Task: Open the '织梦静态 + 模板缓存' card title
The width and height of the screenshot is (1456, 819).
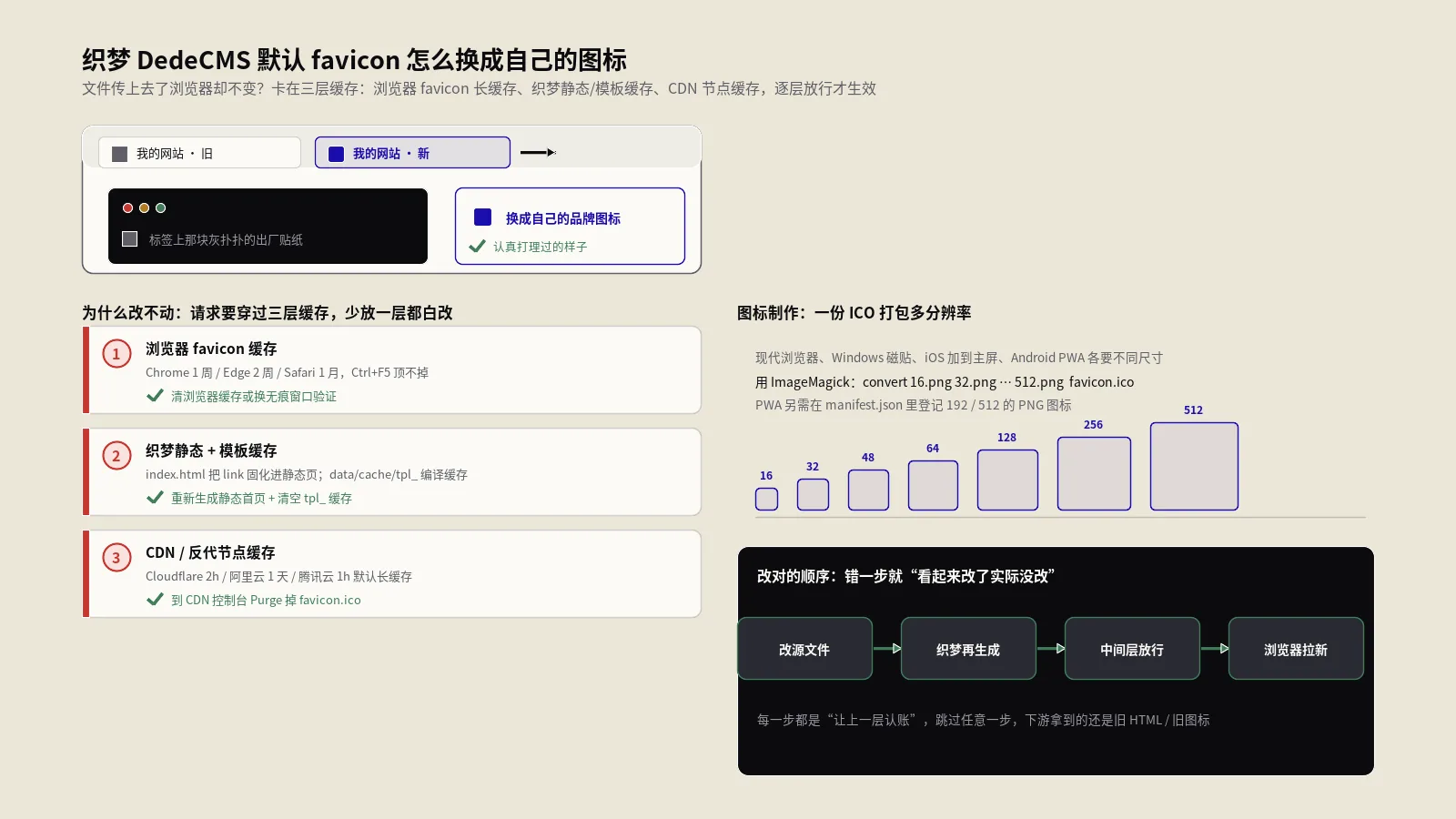Action: coord(211,450)
